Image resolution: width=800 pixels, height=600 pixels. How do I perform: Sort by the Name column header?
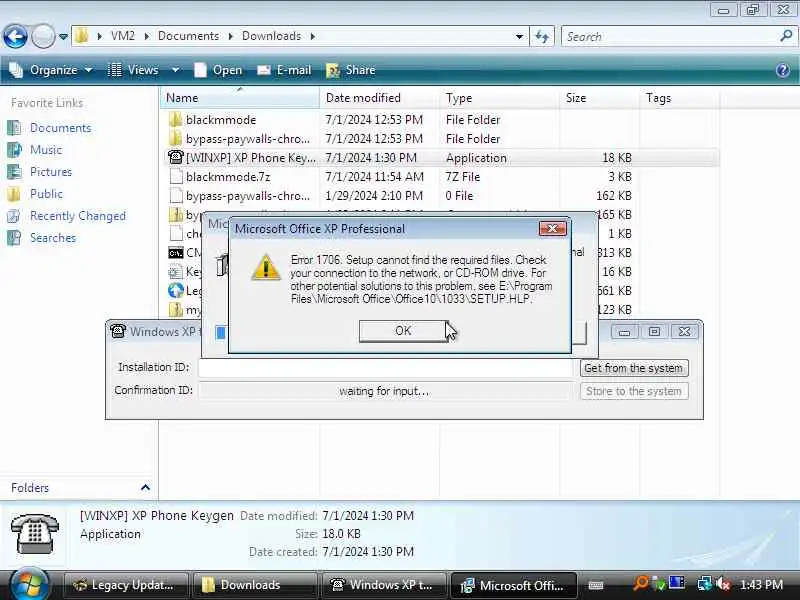(x=240, y=97)
